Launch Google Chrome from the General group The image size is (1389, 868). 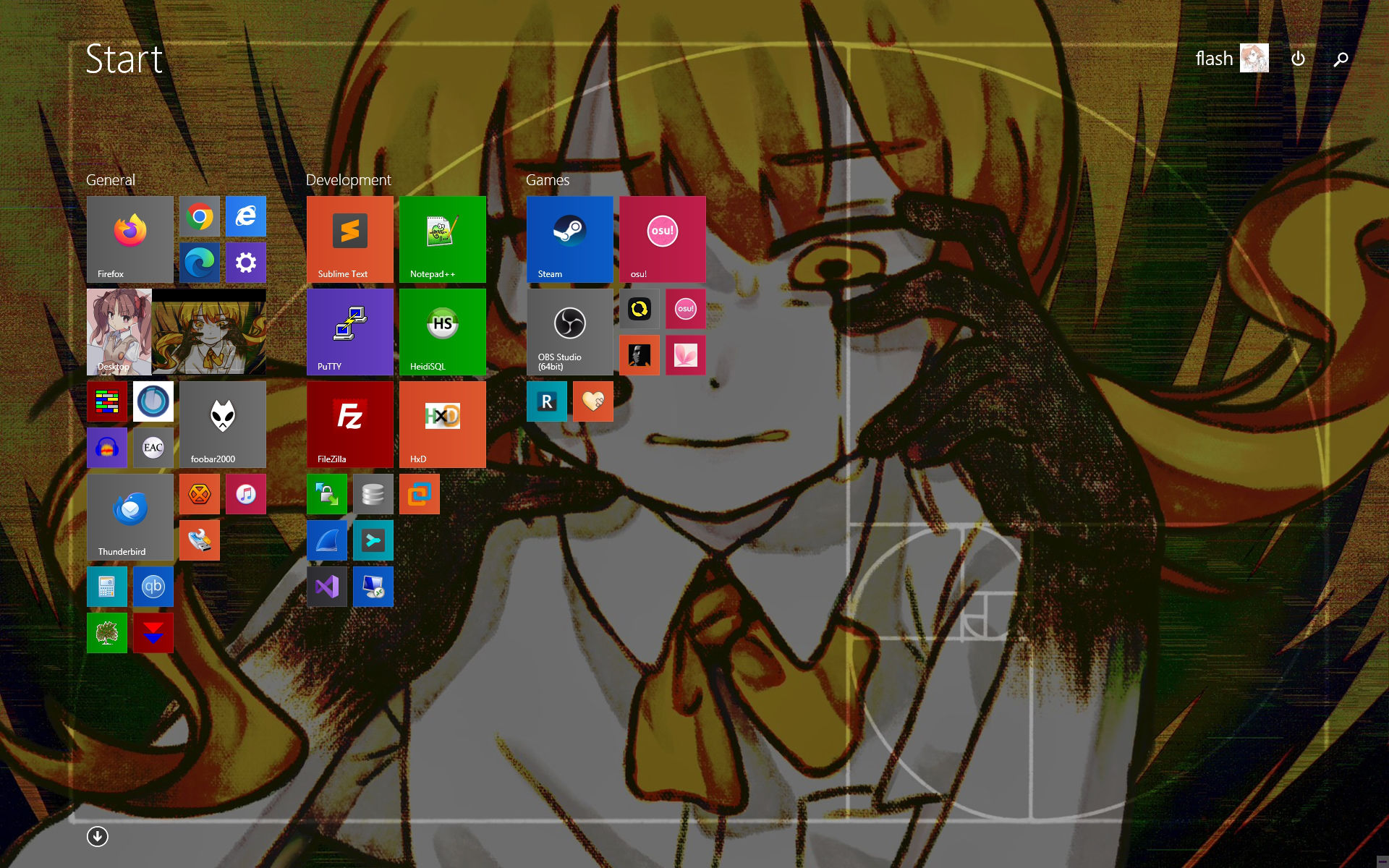coord(200,216)
